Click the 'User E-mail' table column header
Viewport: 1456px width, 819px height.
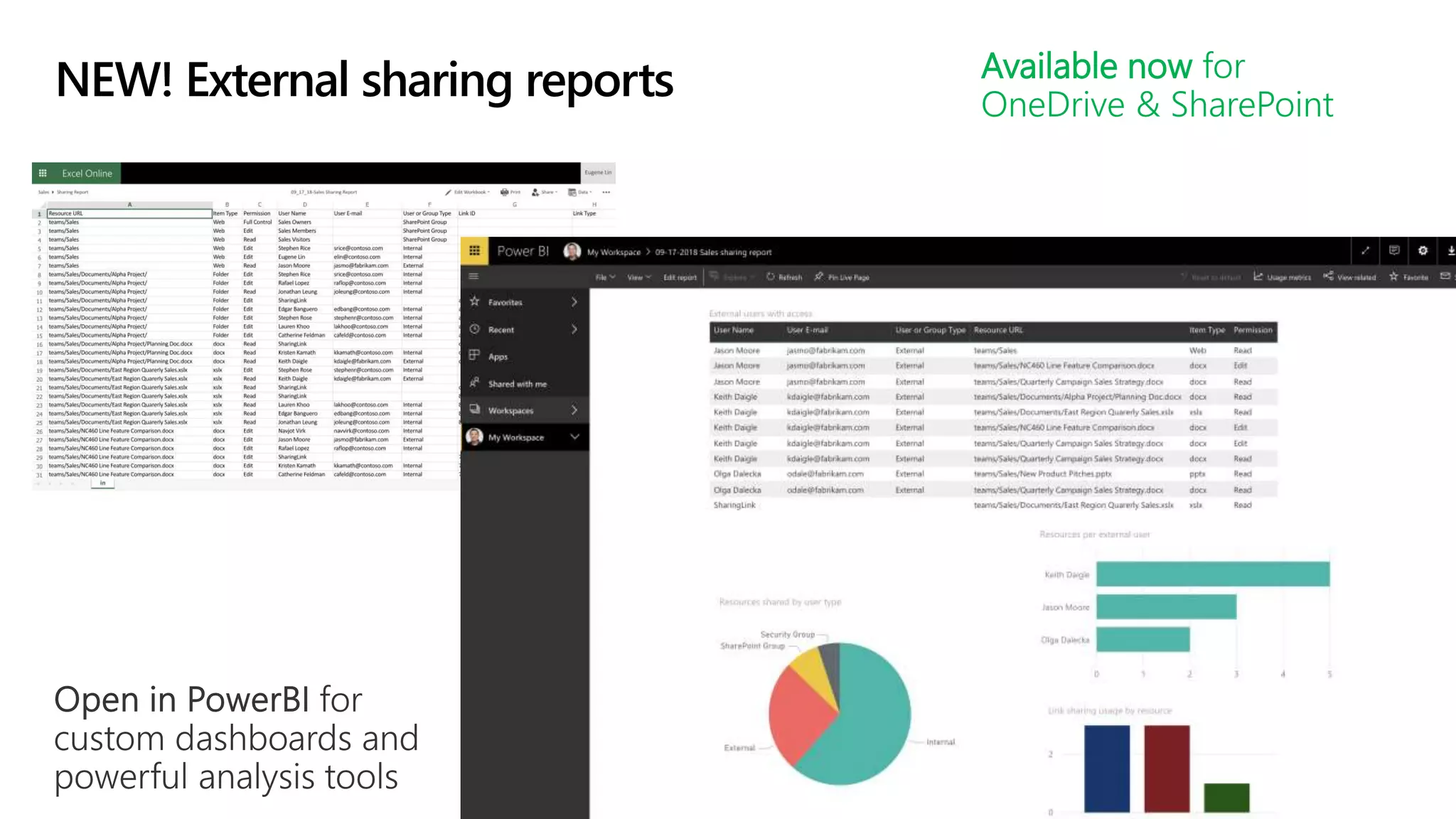(x=807, y=330)
